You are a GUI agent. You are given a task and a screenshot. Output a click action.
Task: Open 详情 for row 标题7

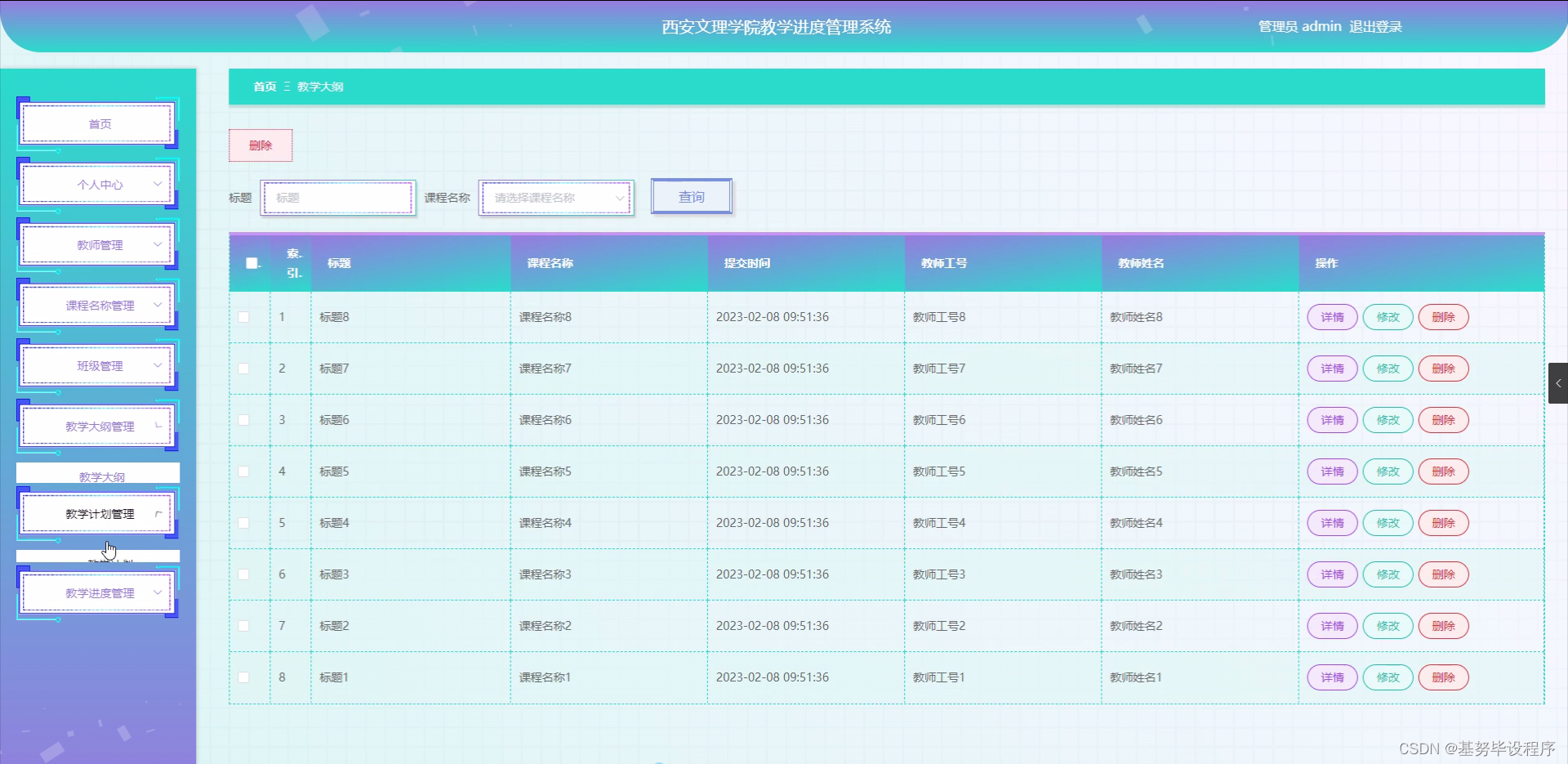coord(1332,369)
